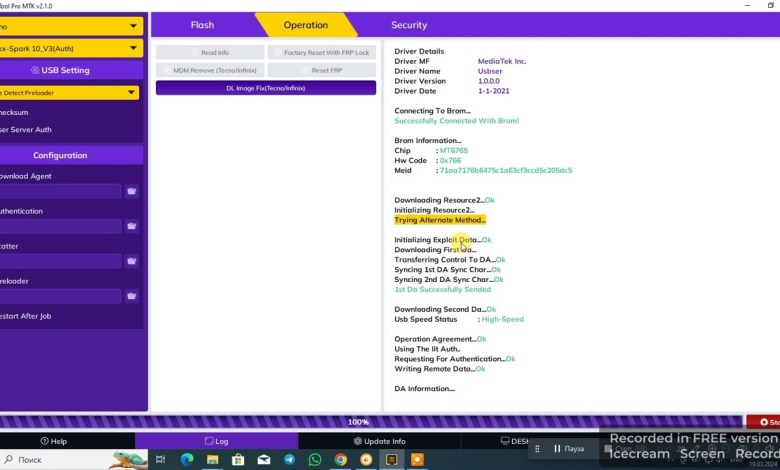The image size is (780, 470).
Task: Click the Download Agent path field
Action: tap(58, 191)
